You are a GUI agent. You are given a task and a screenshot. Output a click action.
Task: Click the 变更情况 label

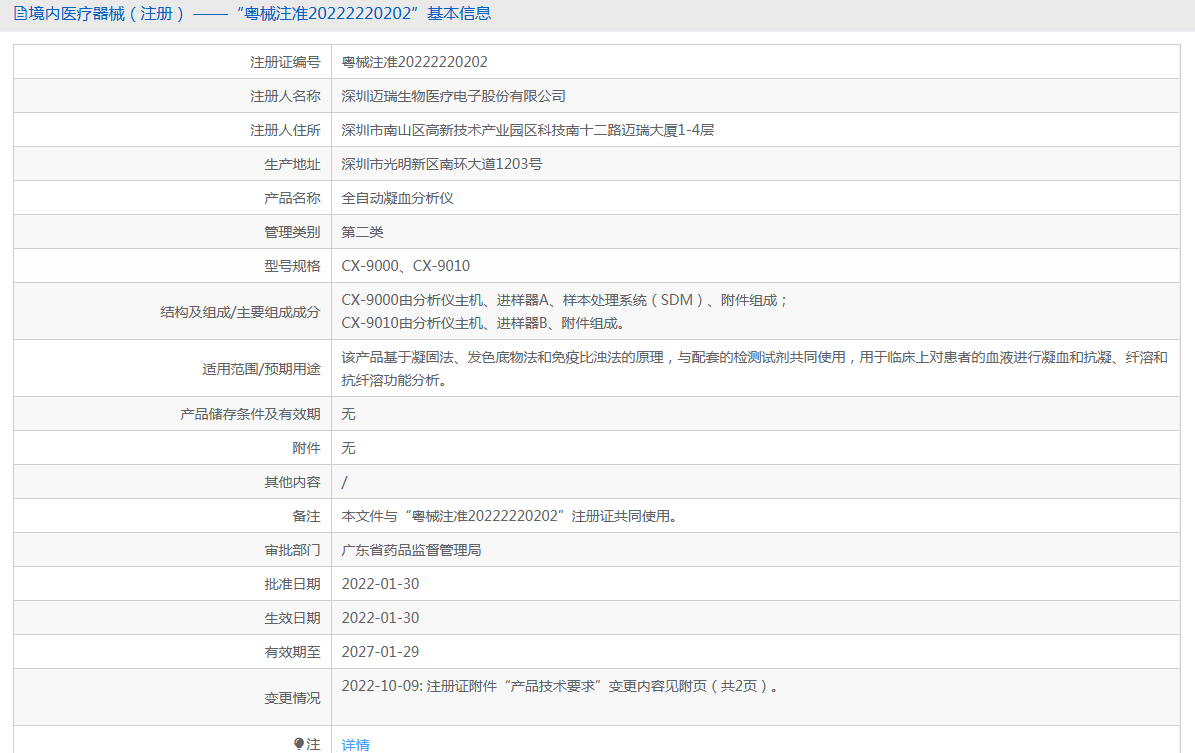[293, 697]
